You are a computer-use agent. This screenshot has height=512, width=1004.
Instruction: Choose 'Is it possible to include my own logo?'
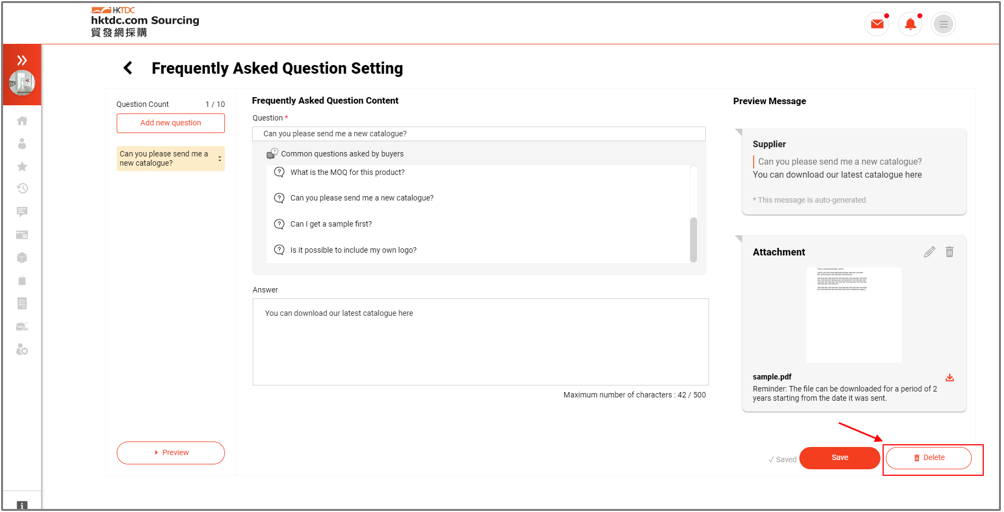353,250
